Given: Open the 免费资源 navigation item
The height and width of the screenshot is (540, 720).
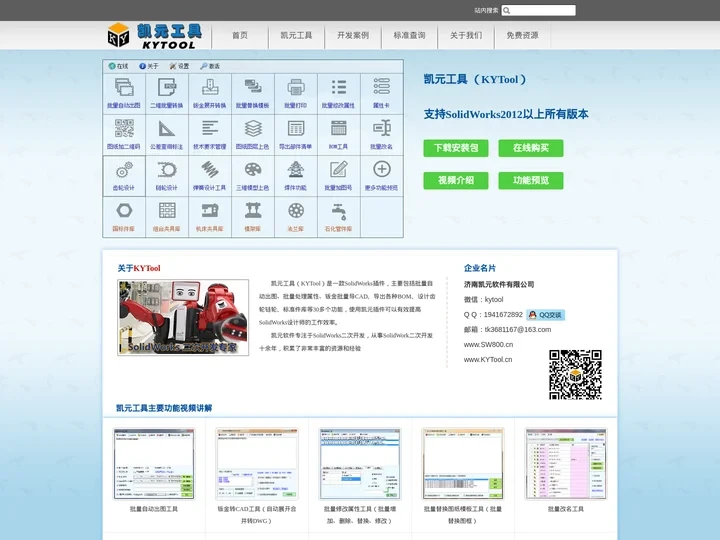Looking at the screenshot, I should pyautogui.click(x=522, y=35).
